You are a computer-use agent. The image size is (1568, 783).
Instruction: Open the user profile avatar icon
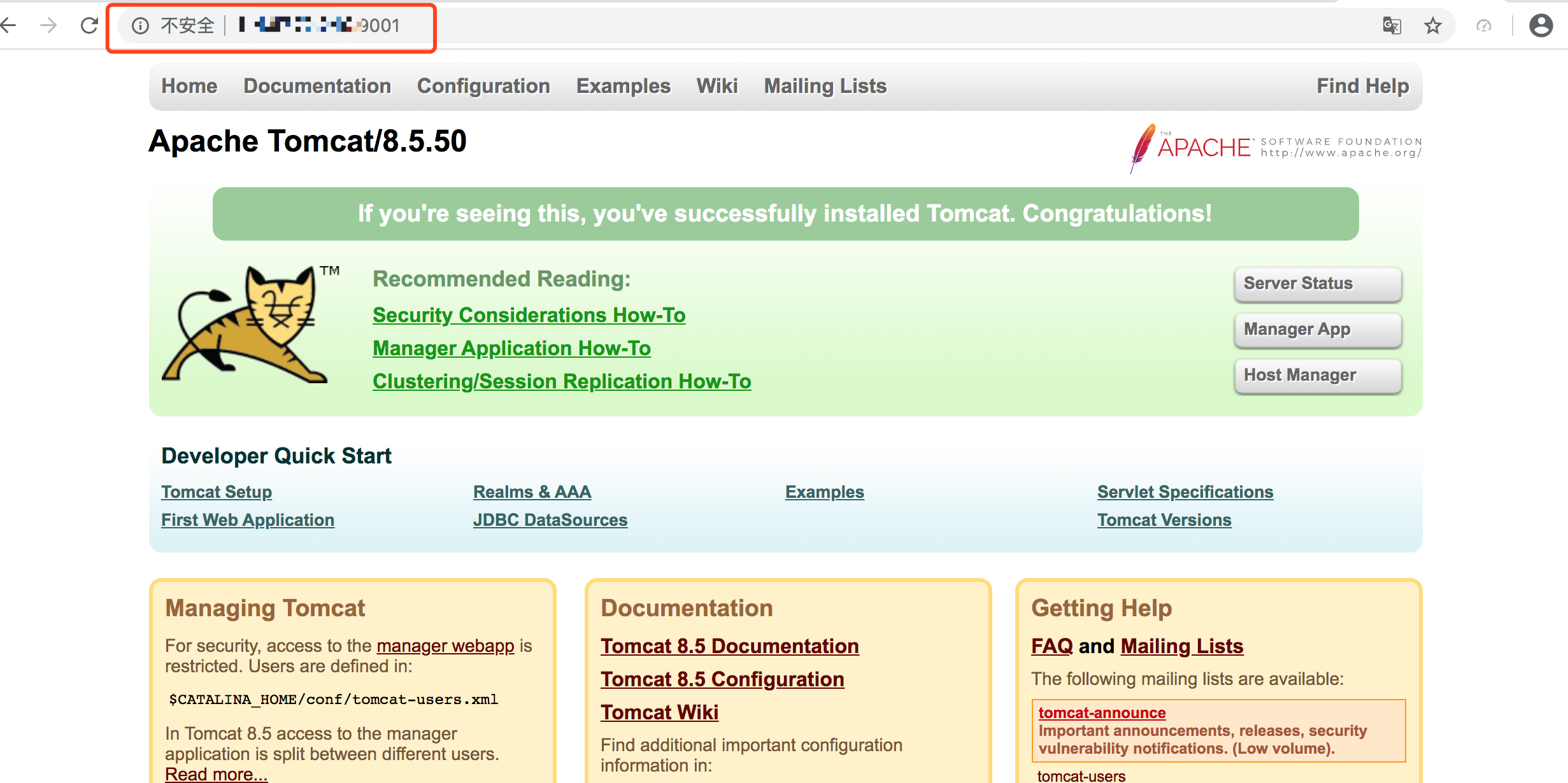[x=1541, y=25]
